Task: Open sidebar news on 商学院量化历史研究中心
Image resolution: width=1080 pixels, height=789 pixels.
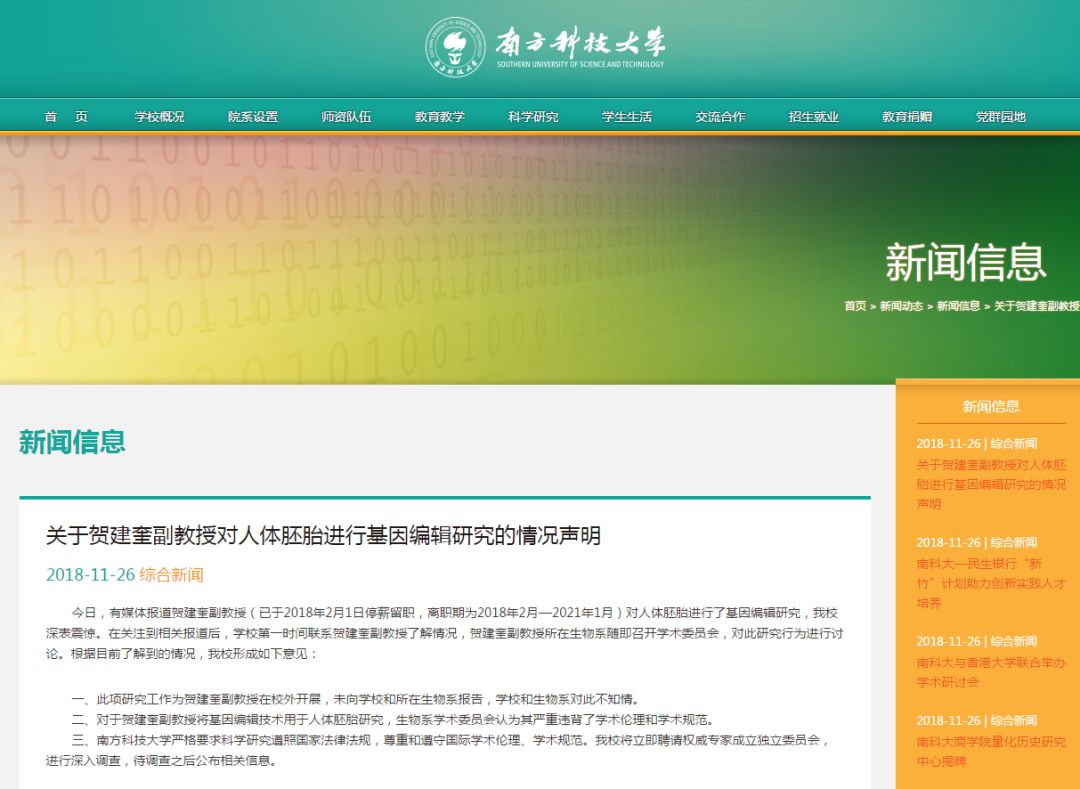Action: [990, 751]
